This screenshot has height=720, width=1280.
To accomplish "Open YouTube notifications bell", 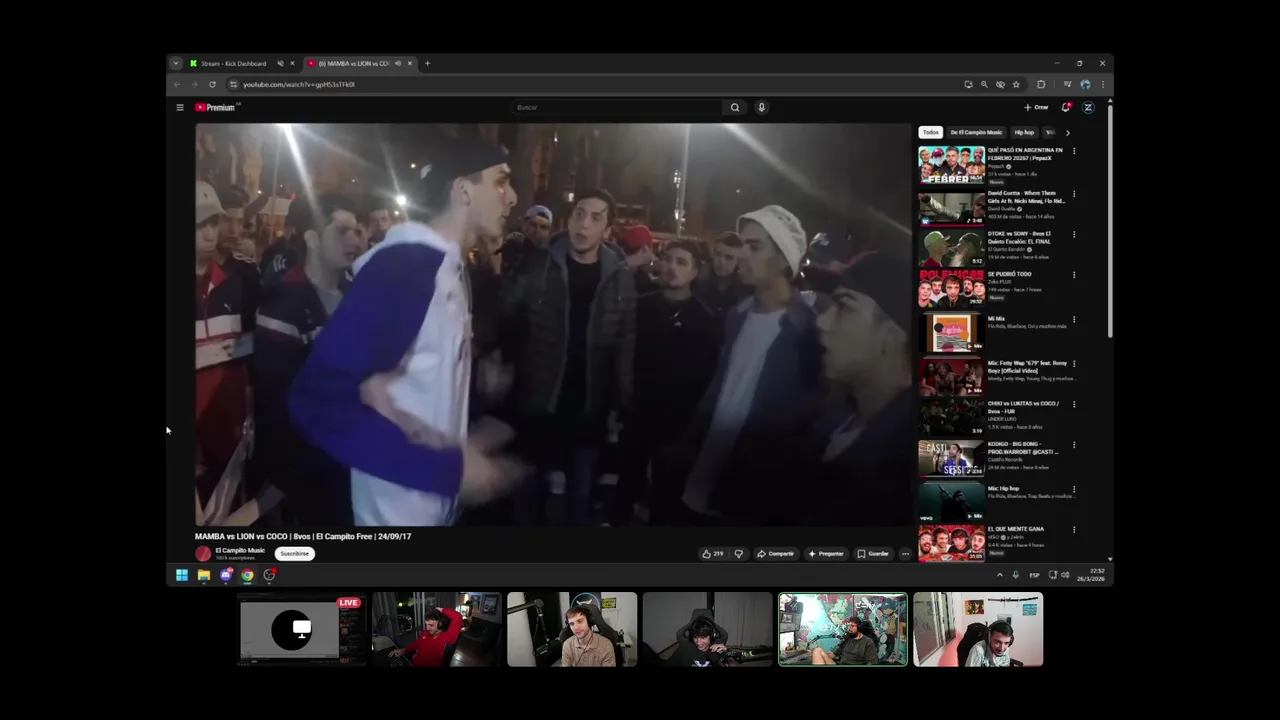I will click(x=1066, y=107).
